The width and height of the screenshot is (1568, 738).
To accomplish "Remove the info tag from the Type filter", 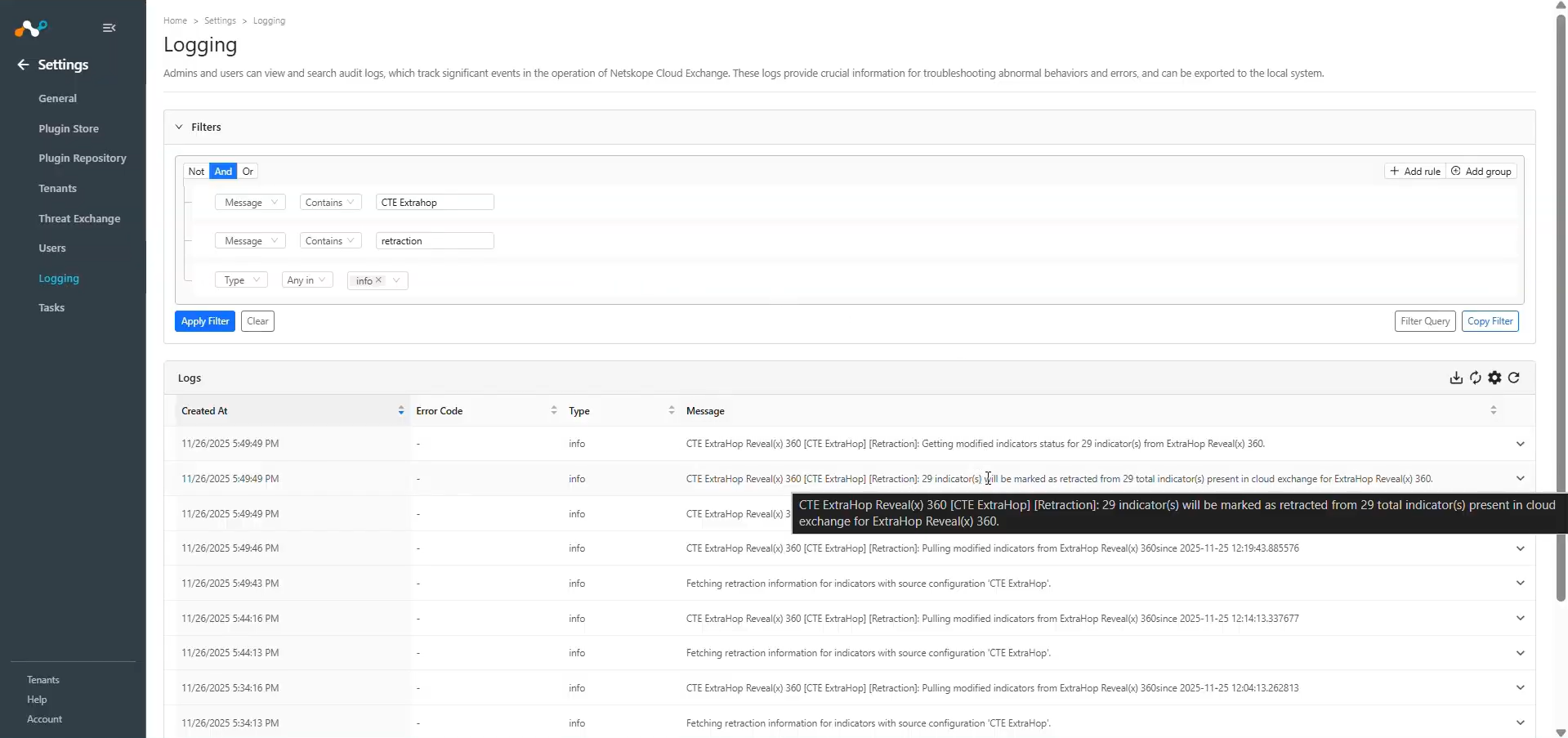I will tap(379, 280).
